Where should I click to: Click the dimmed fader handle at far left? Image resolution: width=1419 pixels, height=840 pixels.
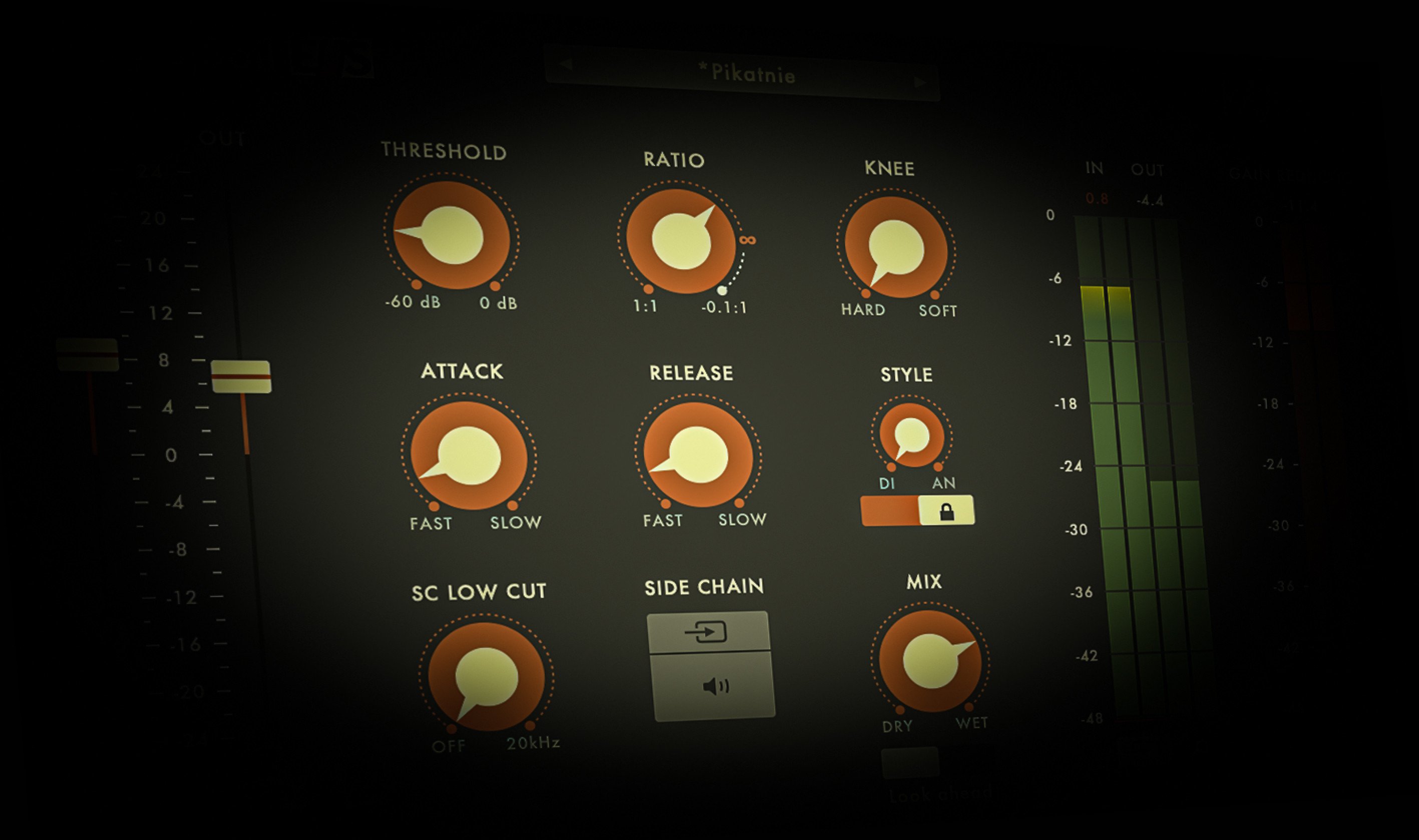point(87,354)
